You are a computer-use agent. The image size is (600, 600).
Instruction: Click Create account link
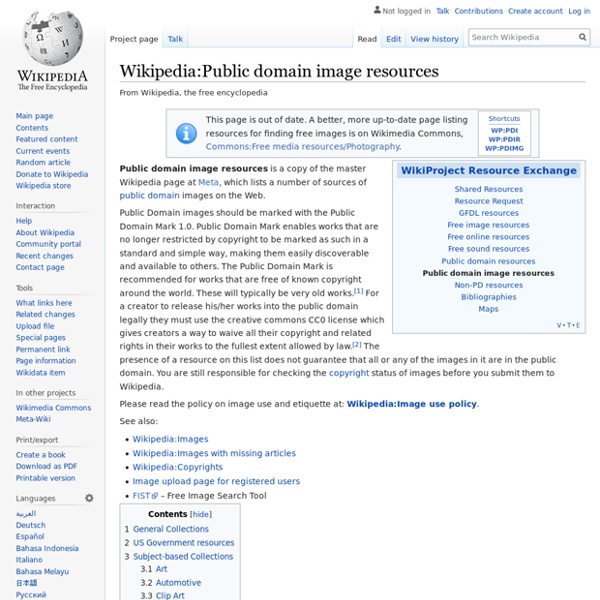click(535, 11)
